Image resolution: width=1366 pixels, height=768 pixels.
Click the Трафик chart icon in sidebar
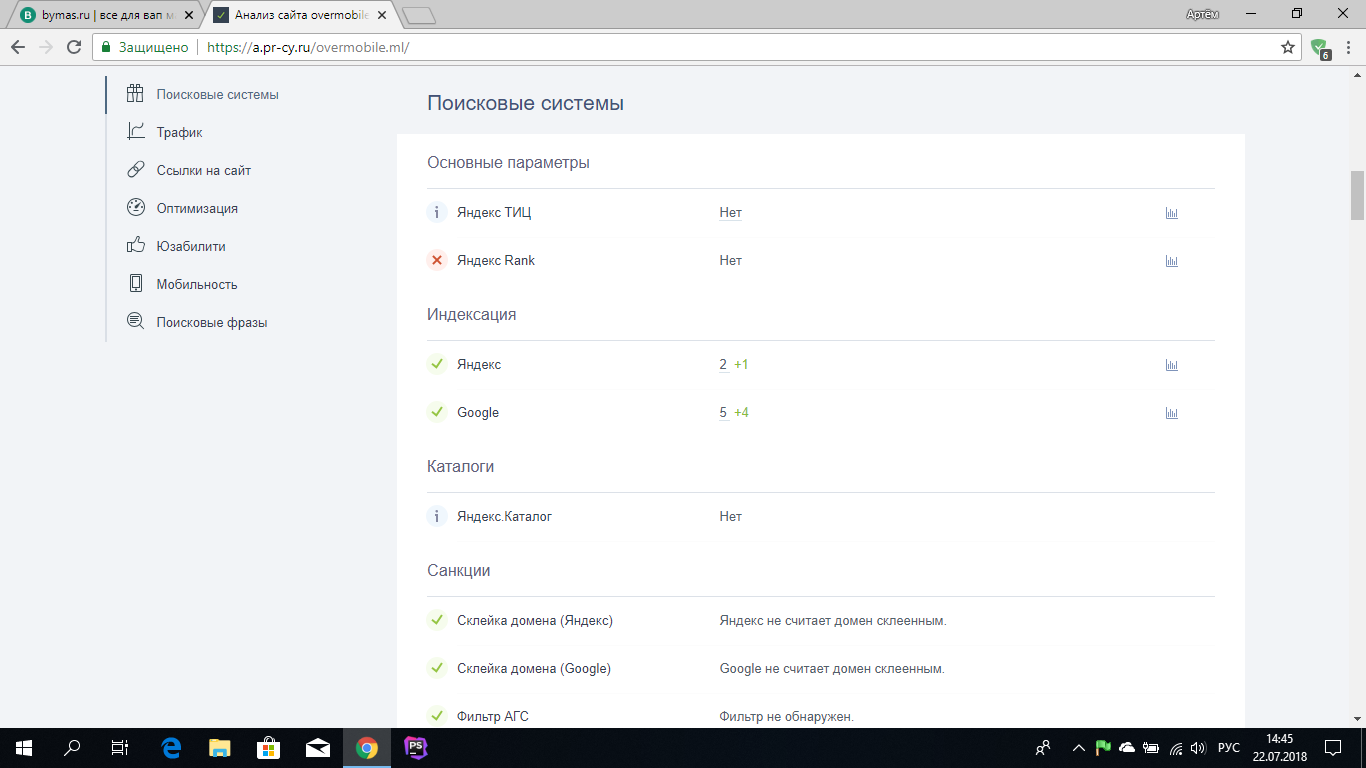coord(136,131)
